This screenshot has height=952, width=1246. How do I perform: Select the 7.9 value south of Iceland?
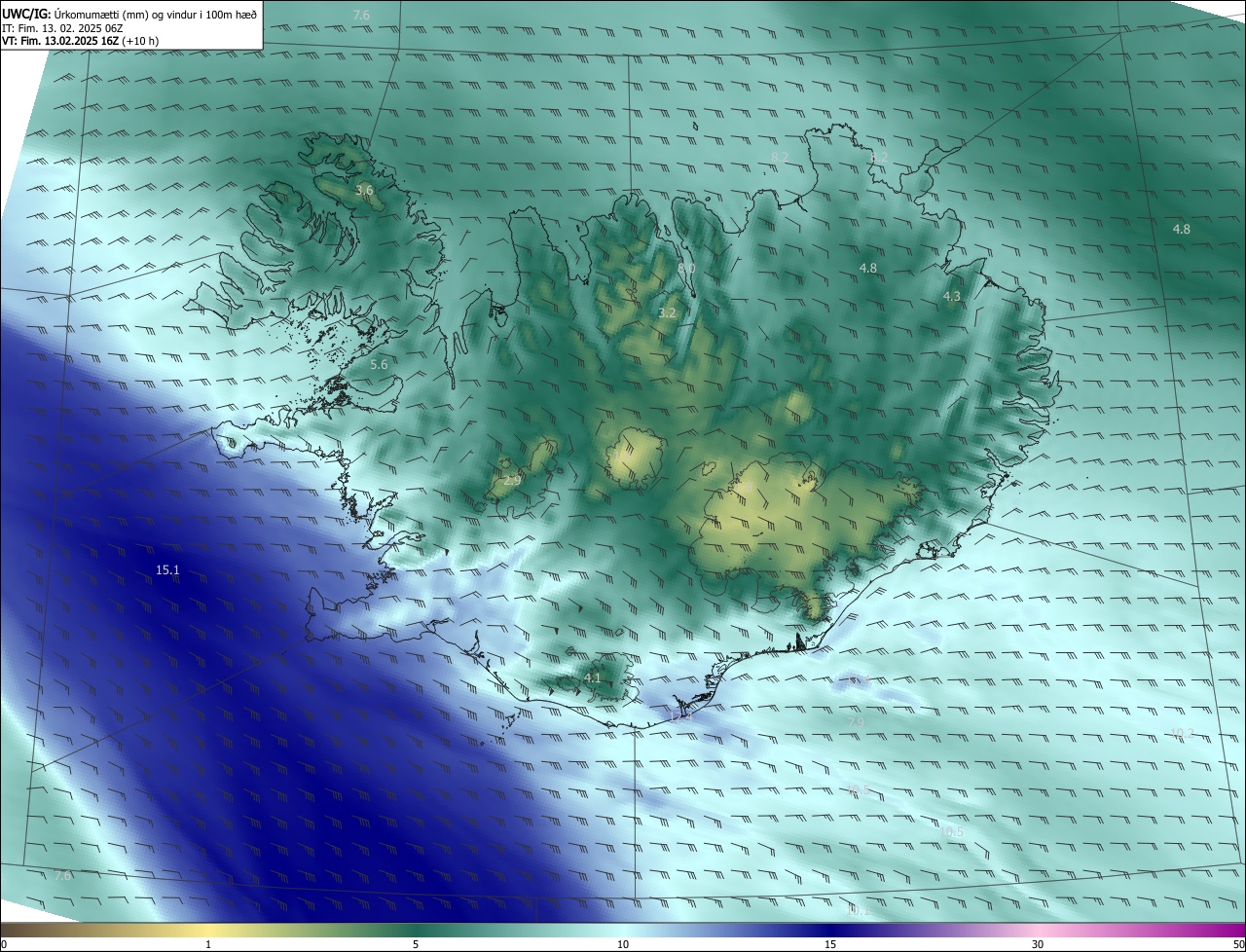coord(856,721)
